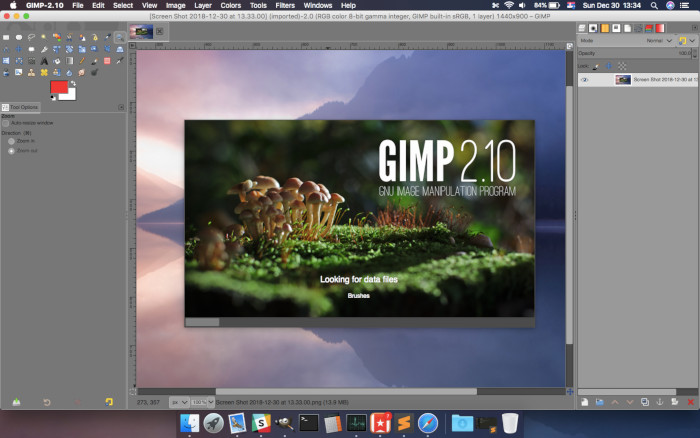The height and width of the screenshot is (438, 700).
Task: Open the Layer menu
Action: pyautogui.click(x=203, y=5)
